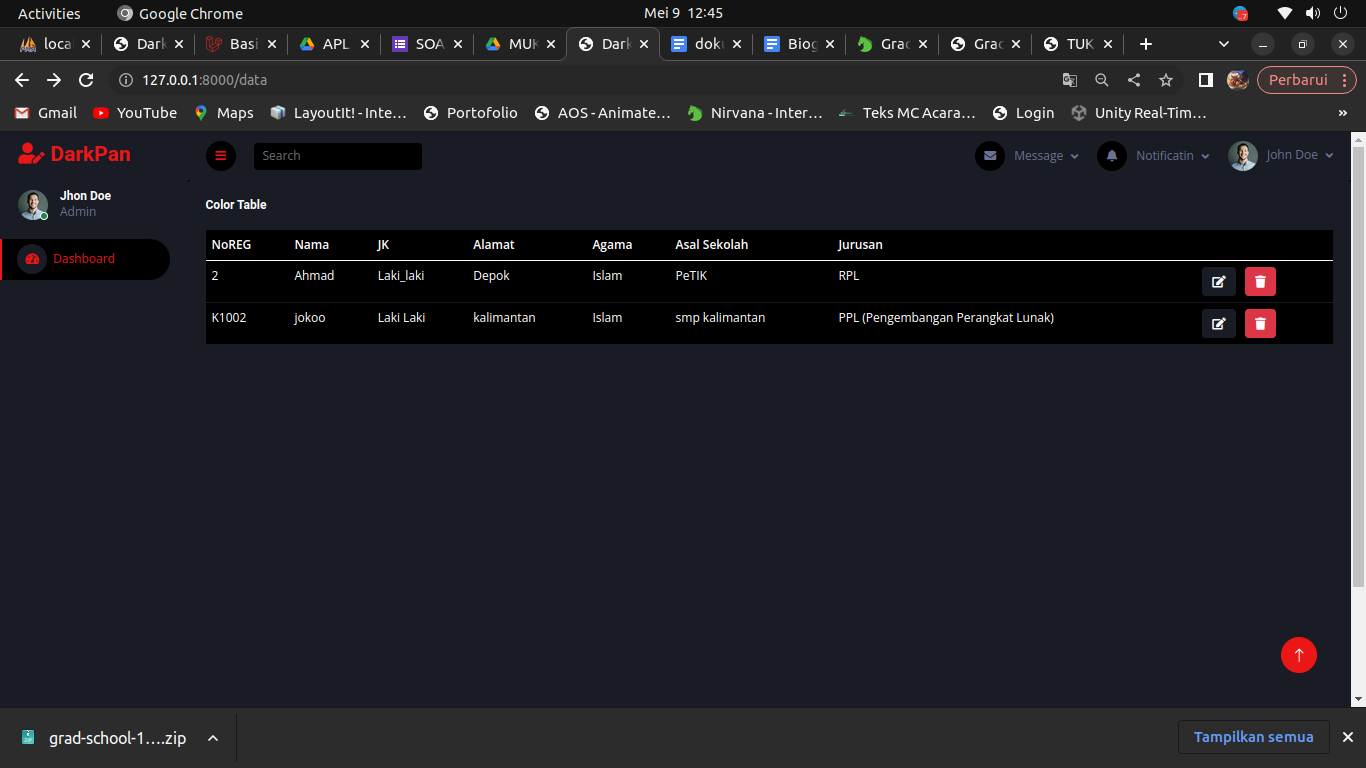Click the Search input field
This screenshot has width=1366, height=768.
(337, 156)
